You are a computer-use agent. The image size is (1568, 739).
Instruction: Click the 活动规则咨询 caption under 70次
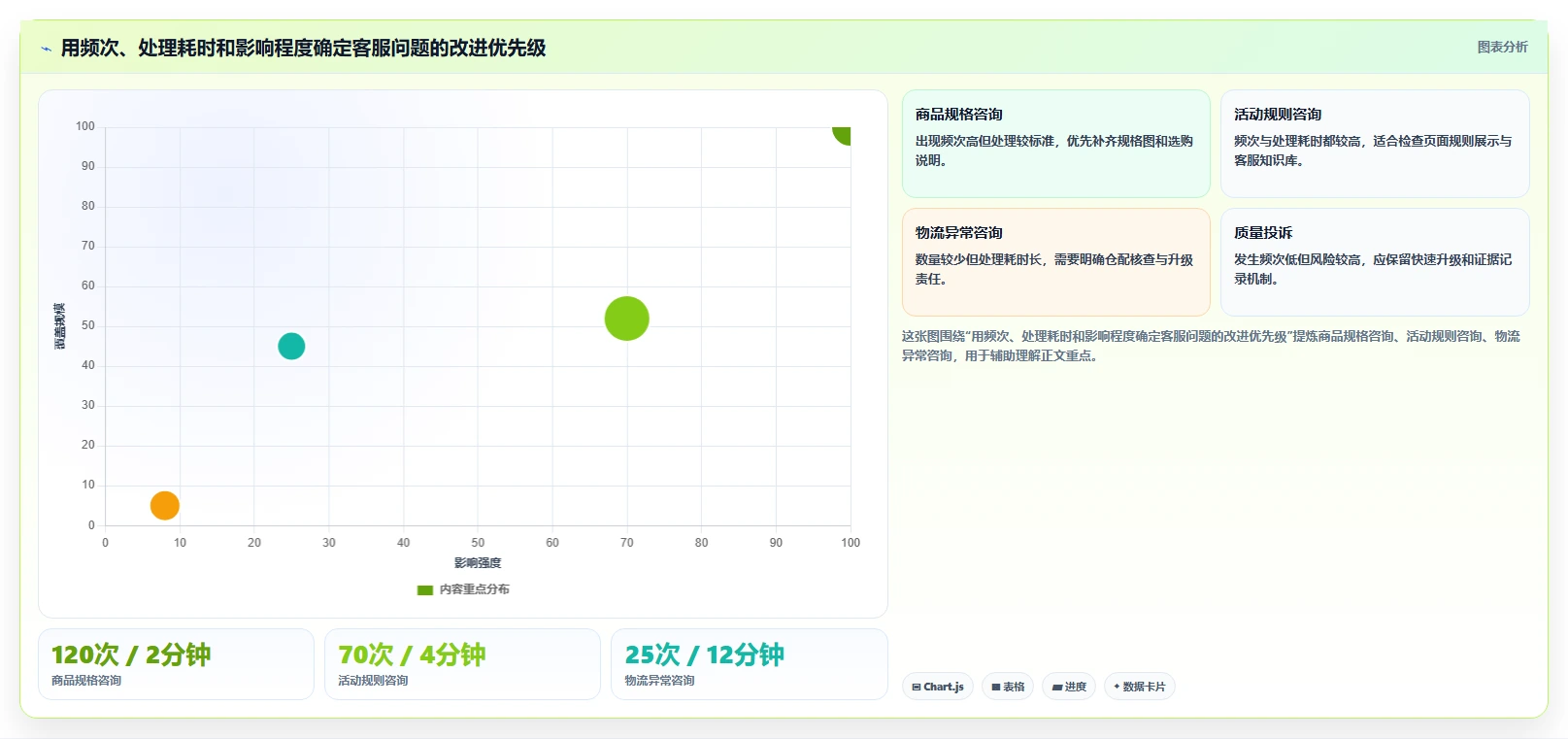(373, 681)
